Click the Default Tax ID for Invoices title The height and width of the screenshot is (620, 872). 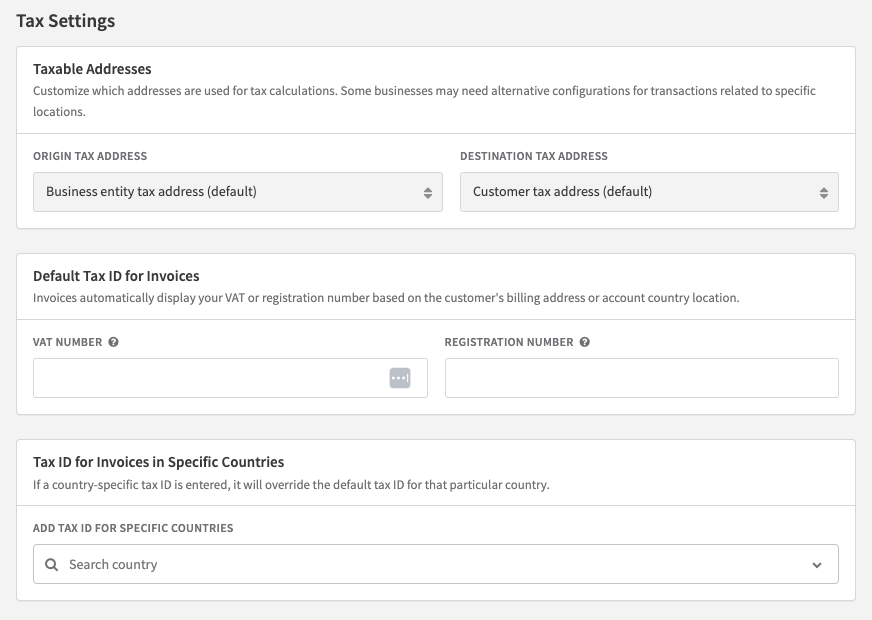[116, 276]
